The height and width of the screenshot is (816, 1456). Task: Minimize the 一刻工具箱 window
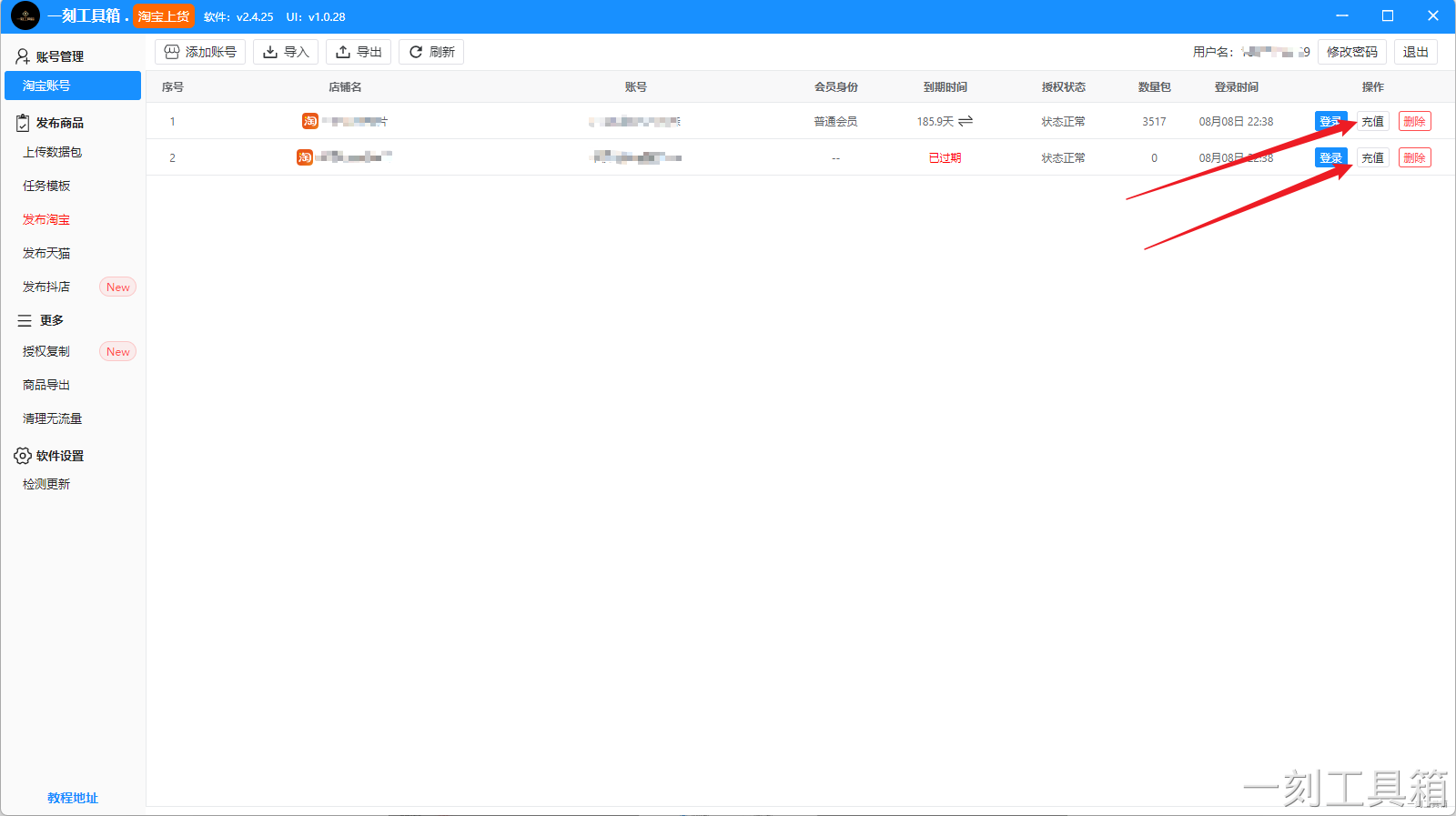coord(1342,15)
